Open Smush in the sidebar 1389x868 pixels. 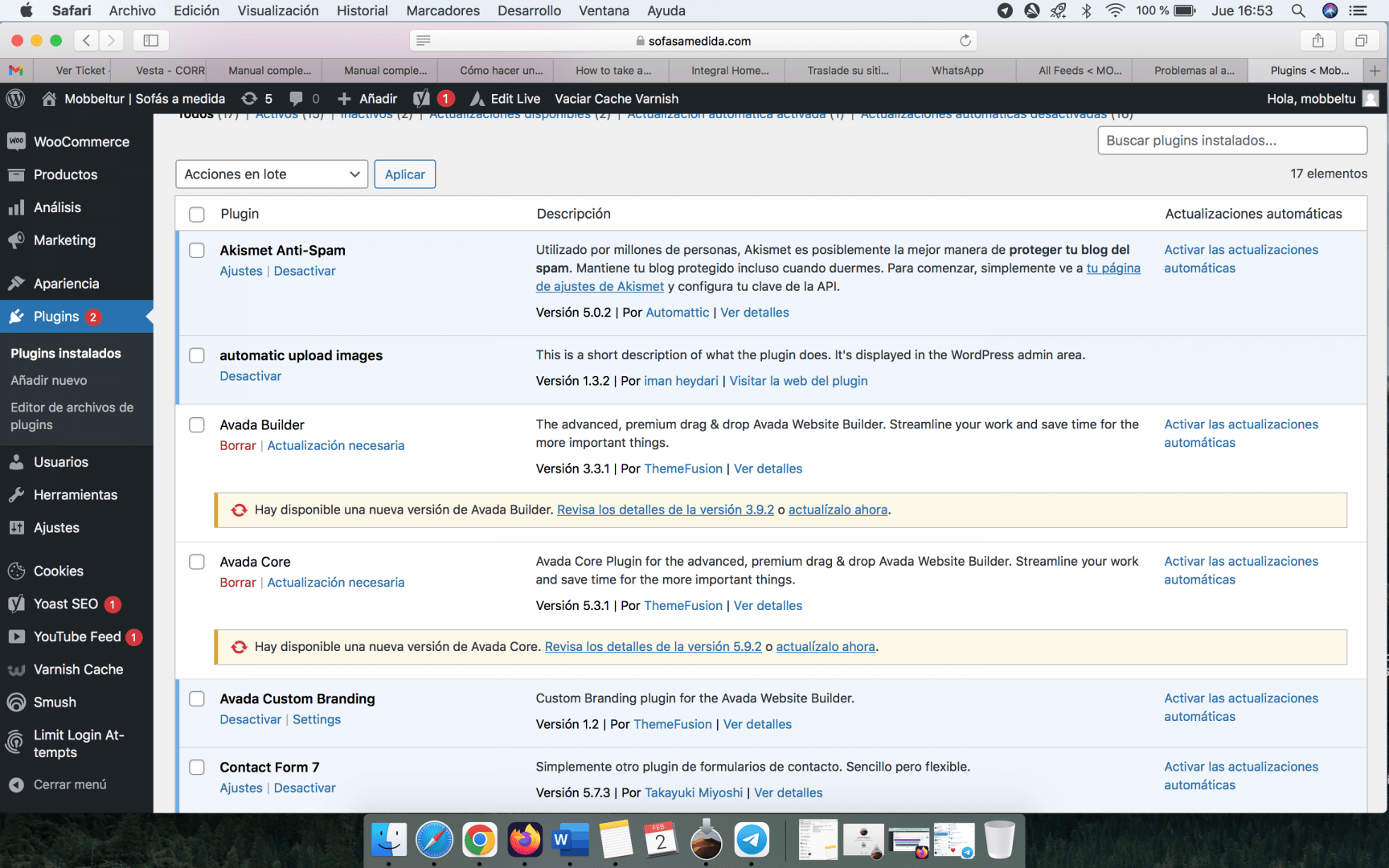point(76,702)
